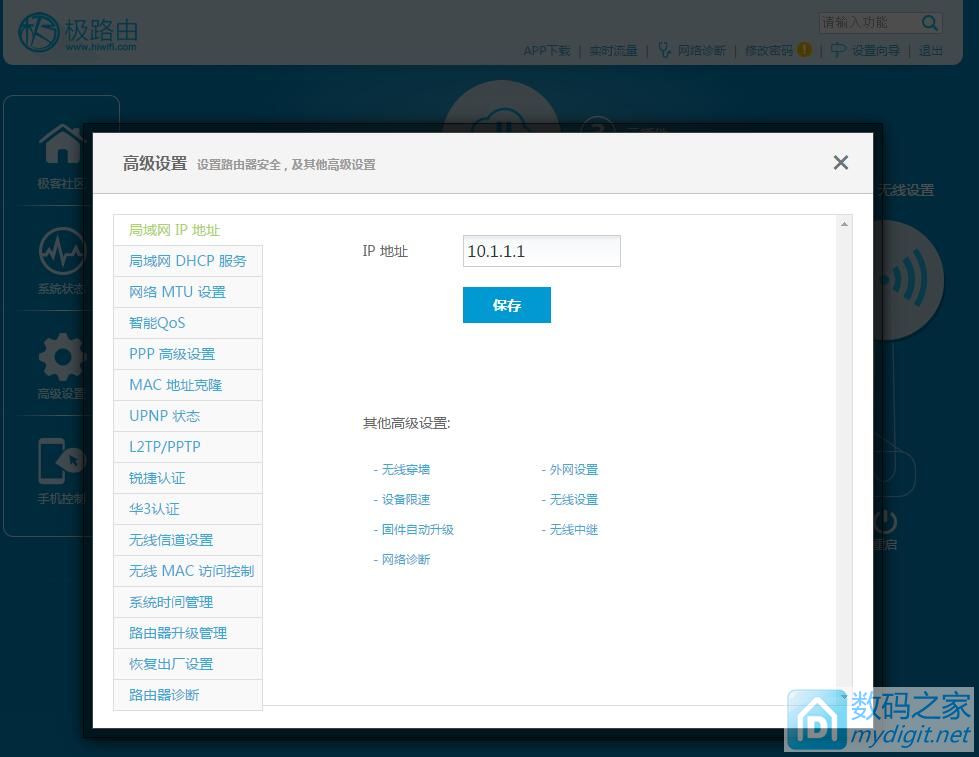
Task: Click APP下载 in the header
Action: coord(547,51)
